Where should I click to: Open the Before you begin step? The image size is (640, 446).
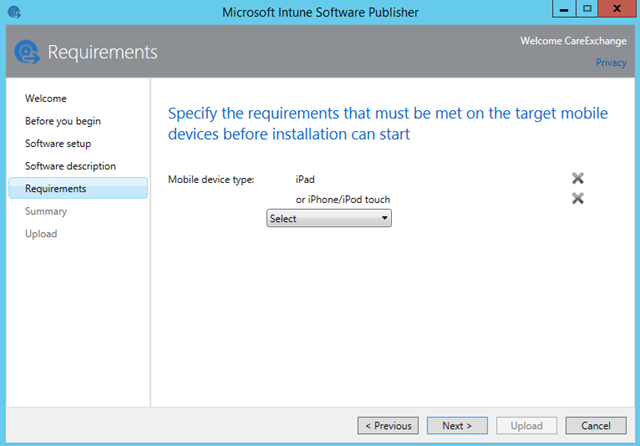coord(63,121)
